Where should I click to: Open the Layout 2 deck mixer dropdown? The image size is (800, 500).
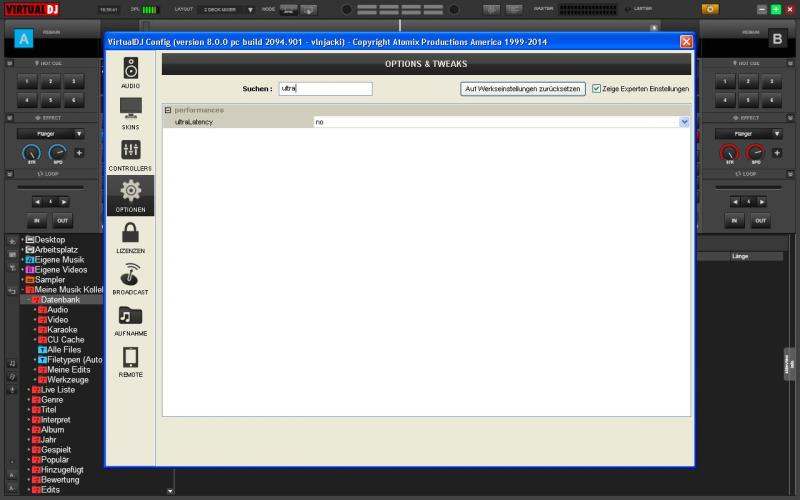tap(227, 10)
